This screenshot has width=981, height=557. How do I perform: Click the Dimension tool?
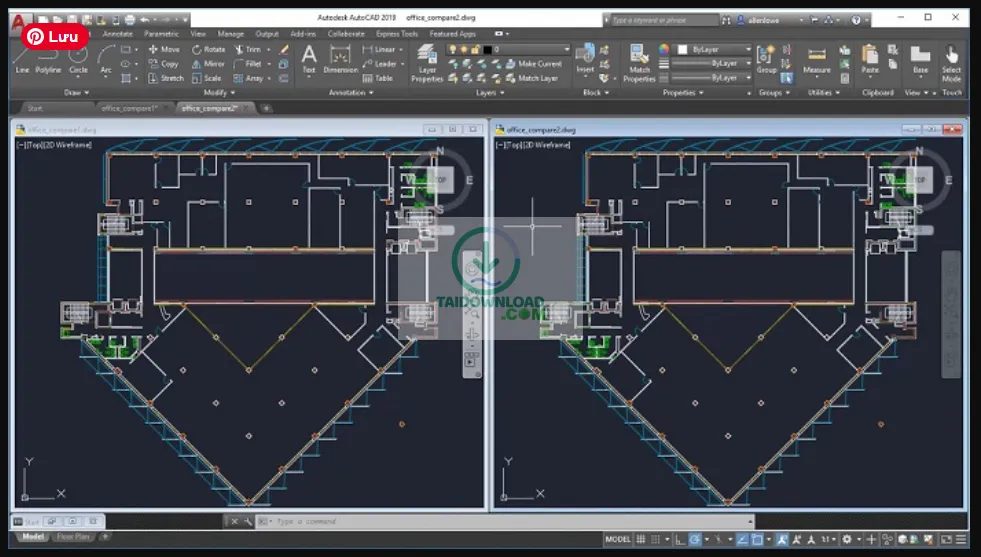(340, 60)
